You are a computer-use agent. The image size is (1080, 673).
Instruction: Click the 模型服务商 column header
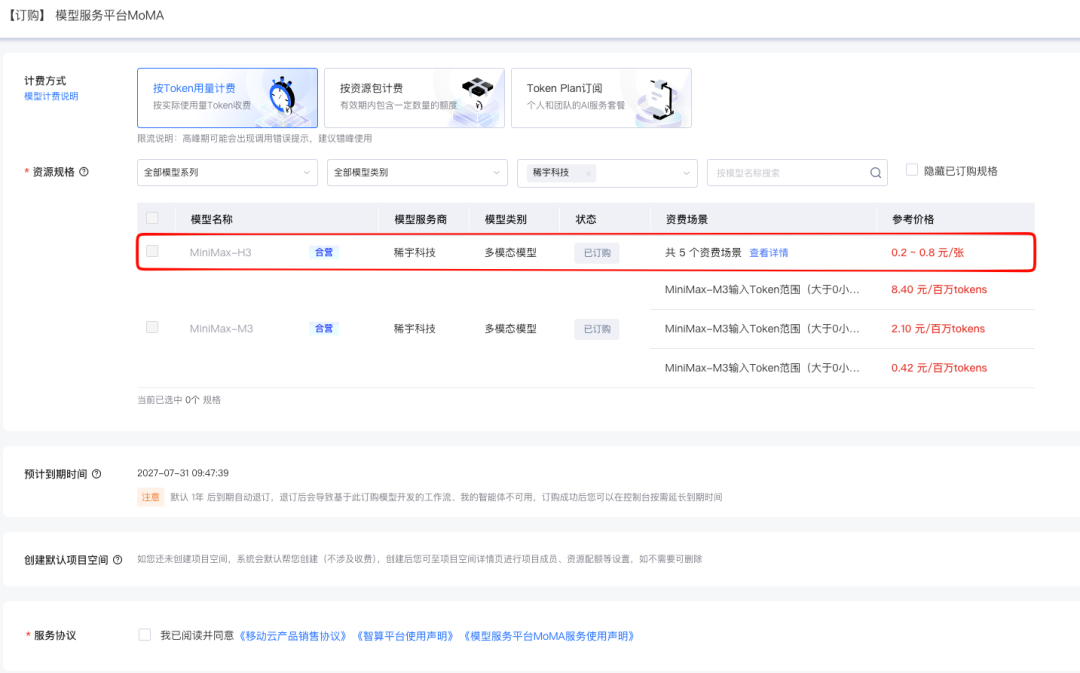pos(420,219)
